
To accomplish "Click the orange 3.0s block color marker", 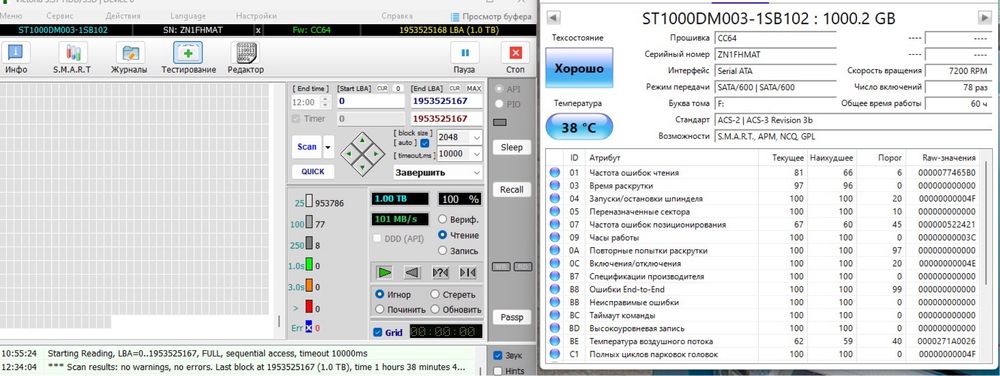I will coord(309,286).
